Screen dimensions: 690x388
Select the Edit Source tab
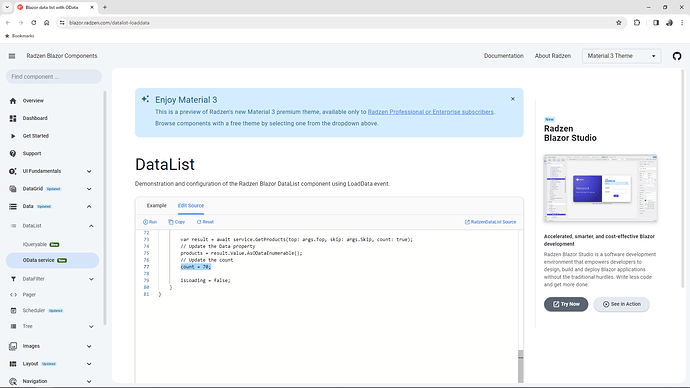click(191, 205)
